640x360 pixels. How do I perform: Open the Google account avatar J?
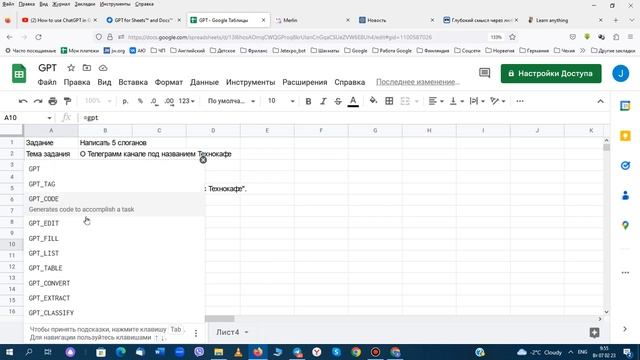[x=620, y=73]
